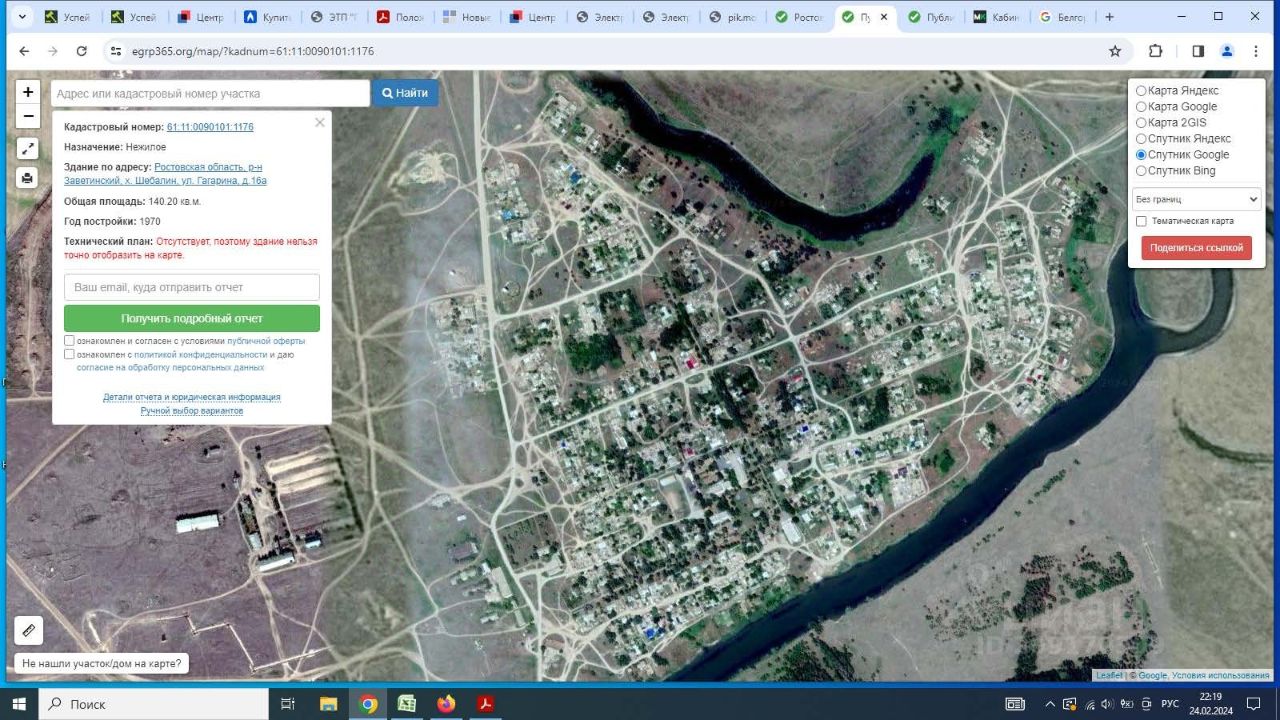Activate the ruler measurement tool

28,631
